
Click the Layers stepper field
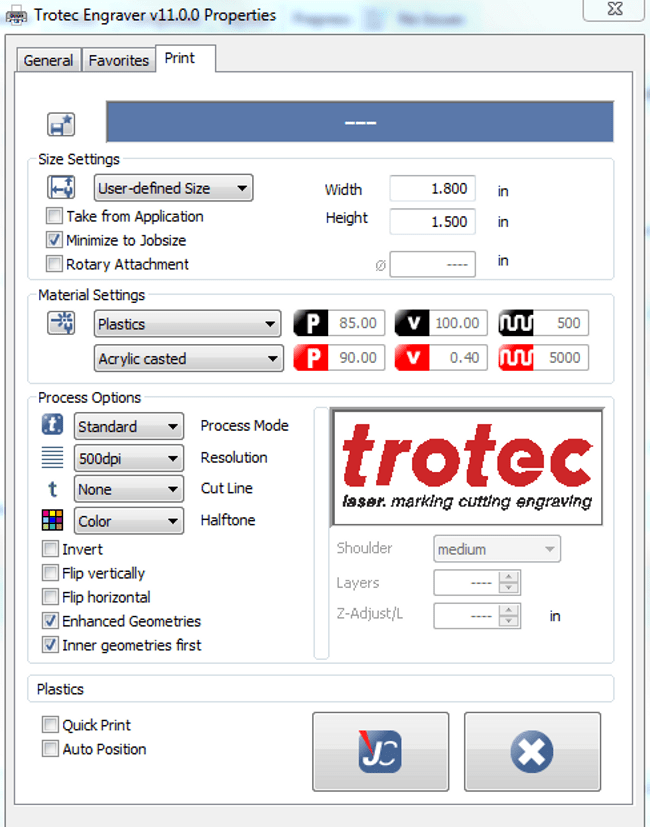coord(477,583)
